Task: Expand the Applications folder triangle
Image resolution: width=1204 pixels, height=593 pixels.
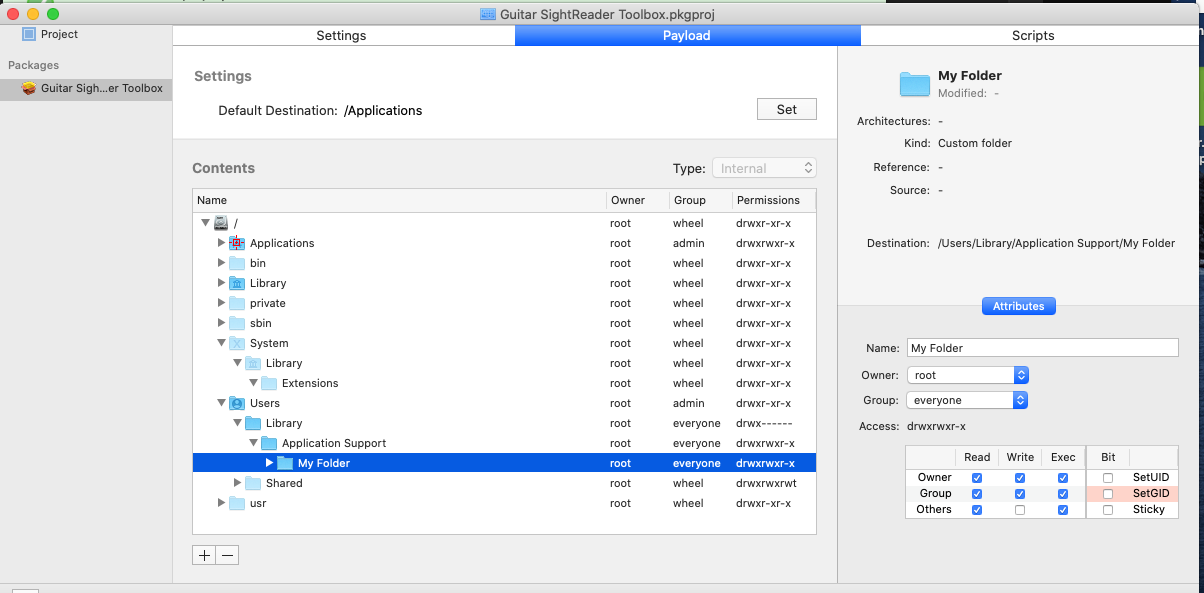Action: click(x=222, y=243)
